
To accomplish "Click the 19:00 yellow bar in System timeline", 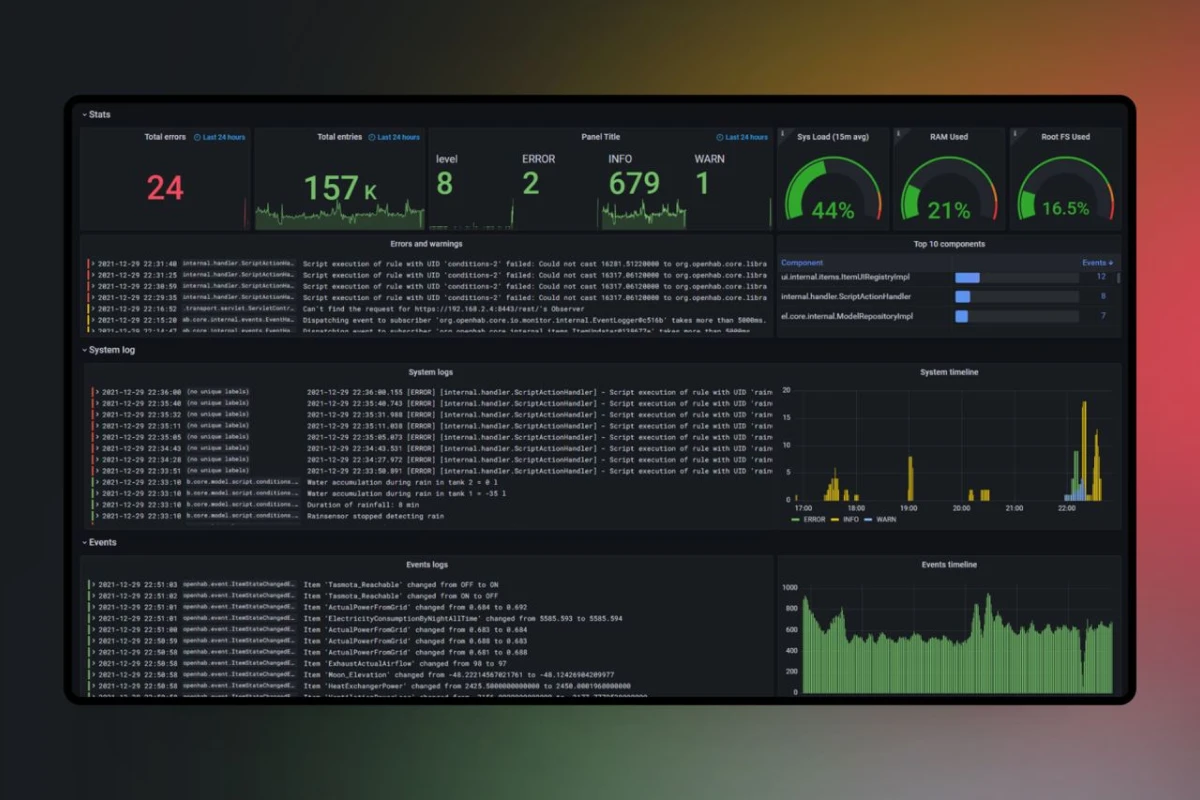I will [x=910, y=479].
